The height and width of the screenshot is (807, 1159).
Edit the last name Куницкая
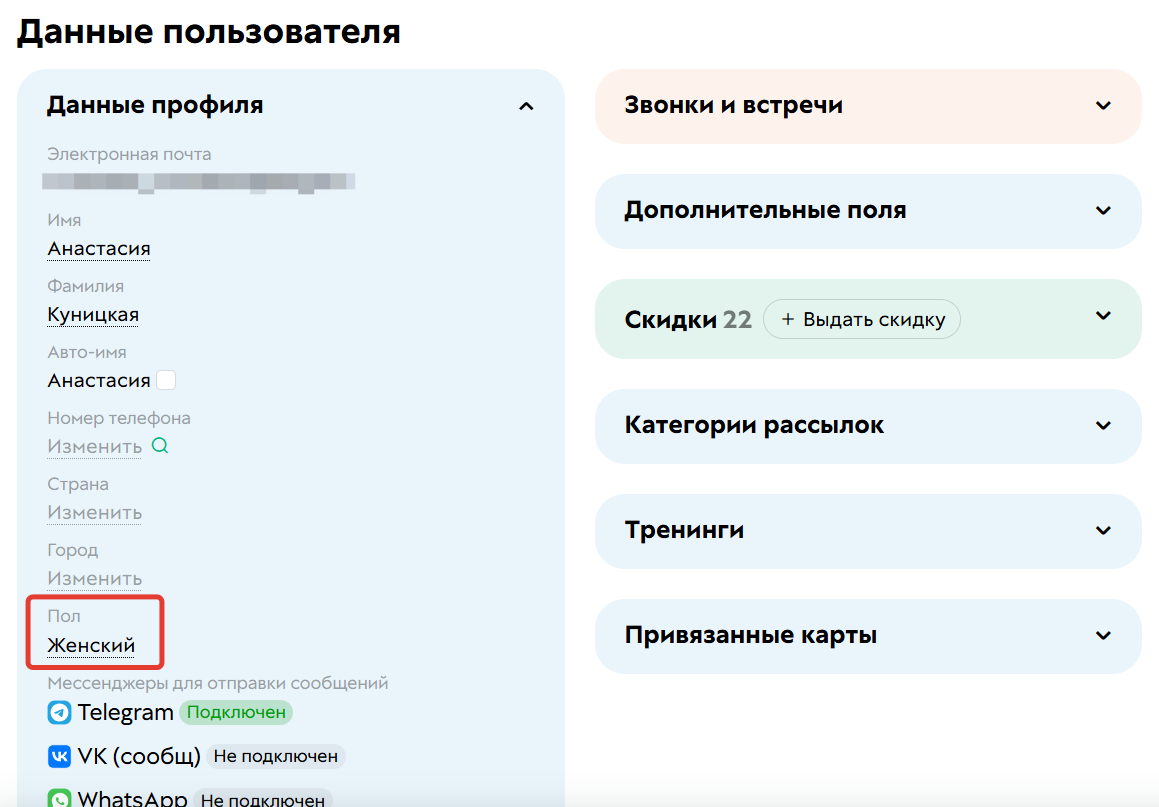[x=92, y=313]
